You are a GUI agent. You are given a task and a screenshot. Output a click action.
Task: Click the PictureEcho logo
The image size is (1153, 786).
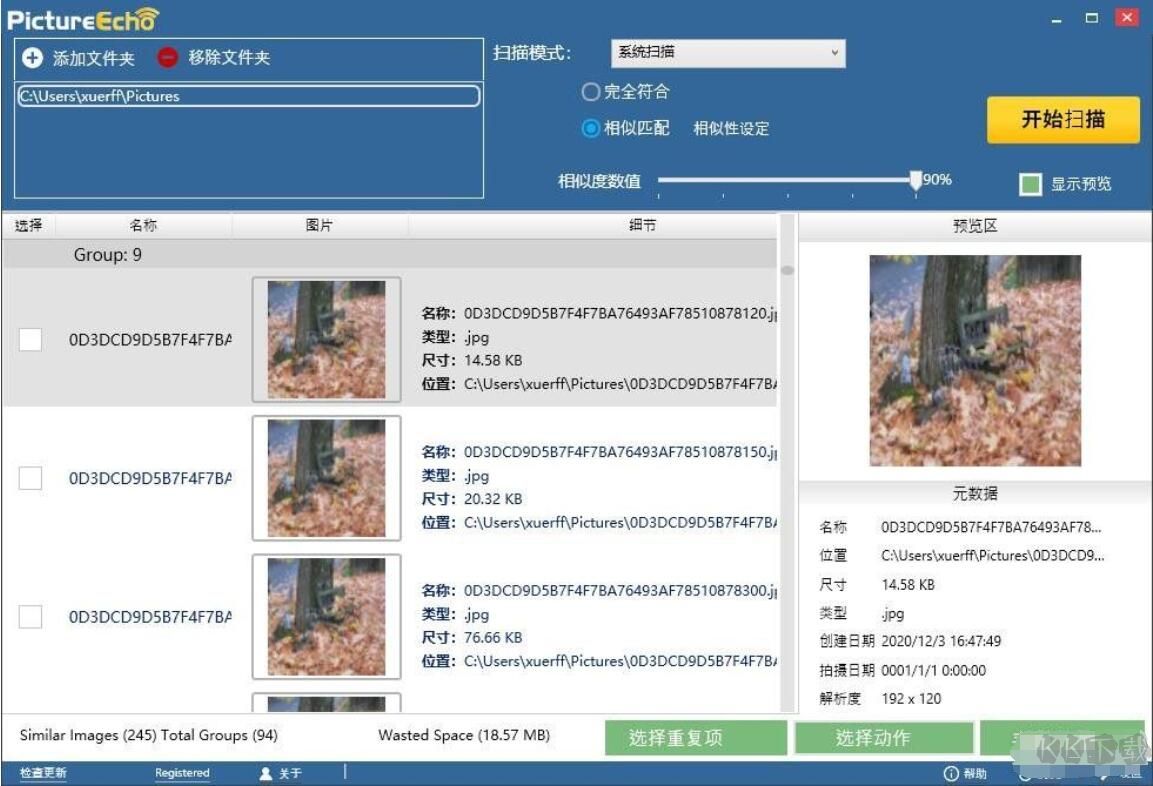click(x=80, y=18)
